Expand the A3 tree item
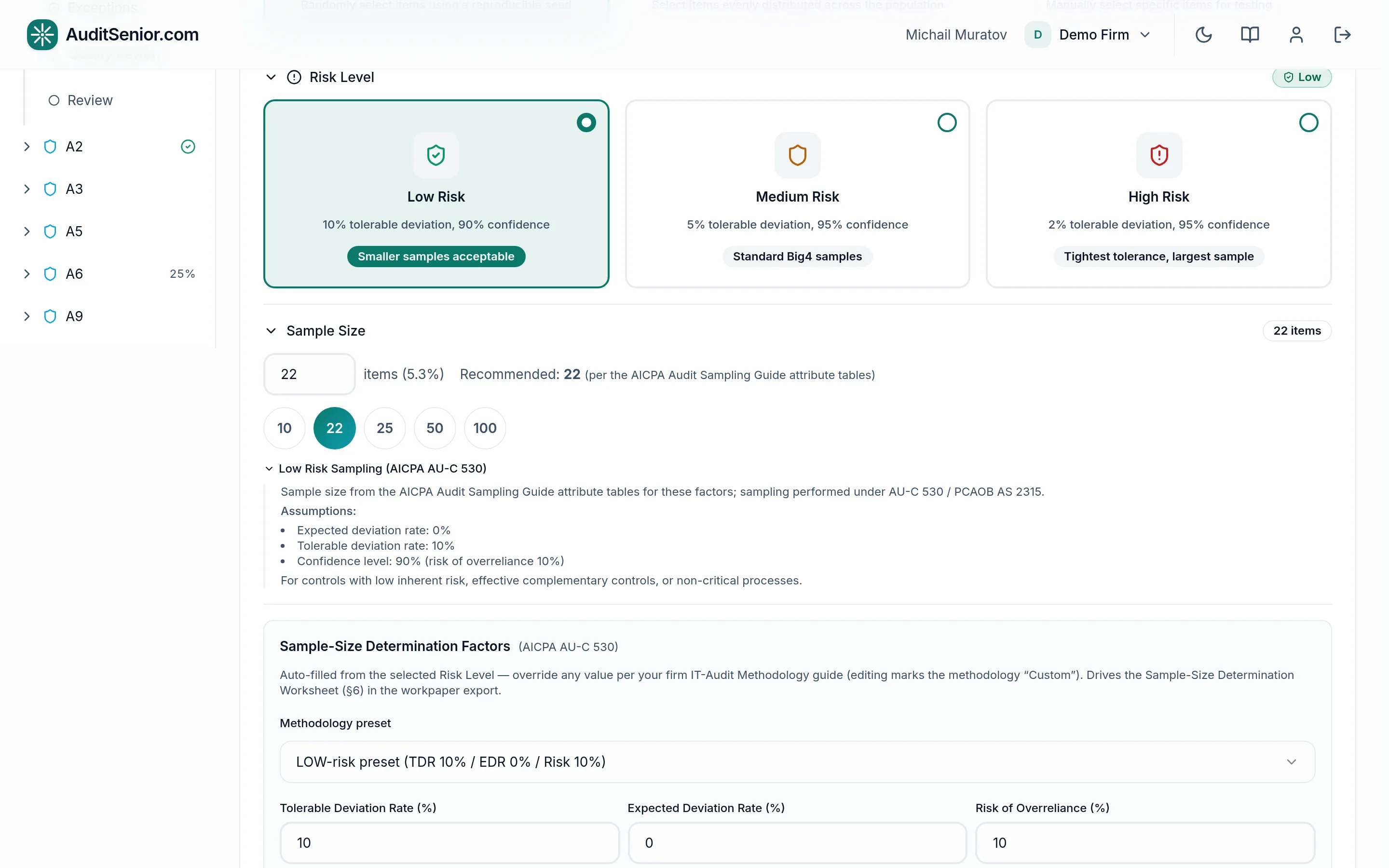1389x868 pixels. (x=27, y=189)
